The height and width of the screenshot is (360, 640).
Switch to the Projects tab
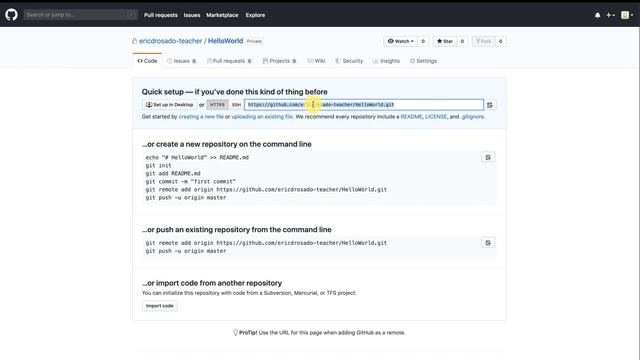pos(279,61)
